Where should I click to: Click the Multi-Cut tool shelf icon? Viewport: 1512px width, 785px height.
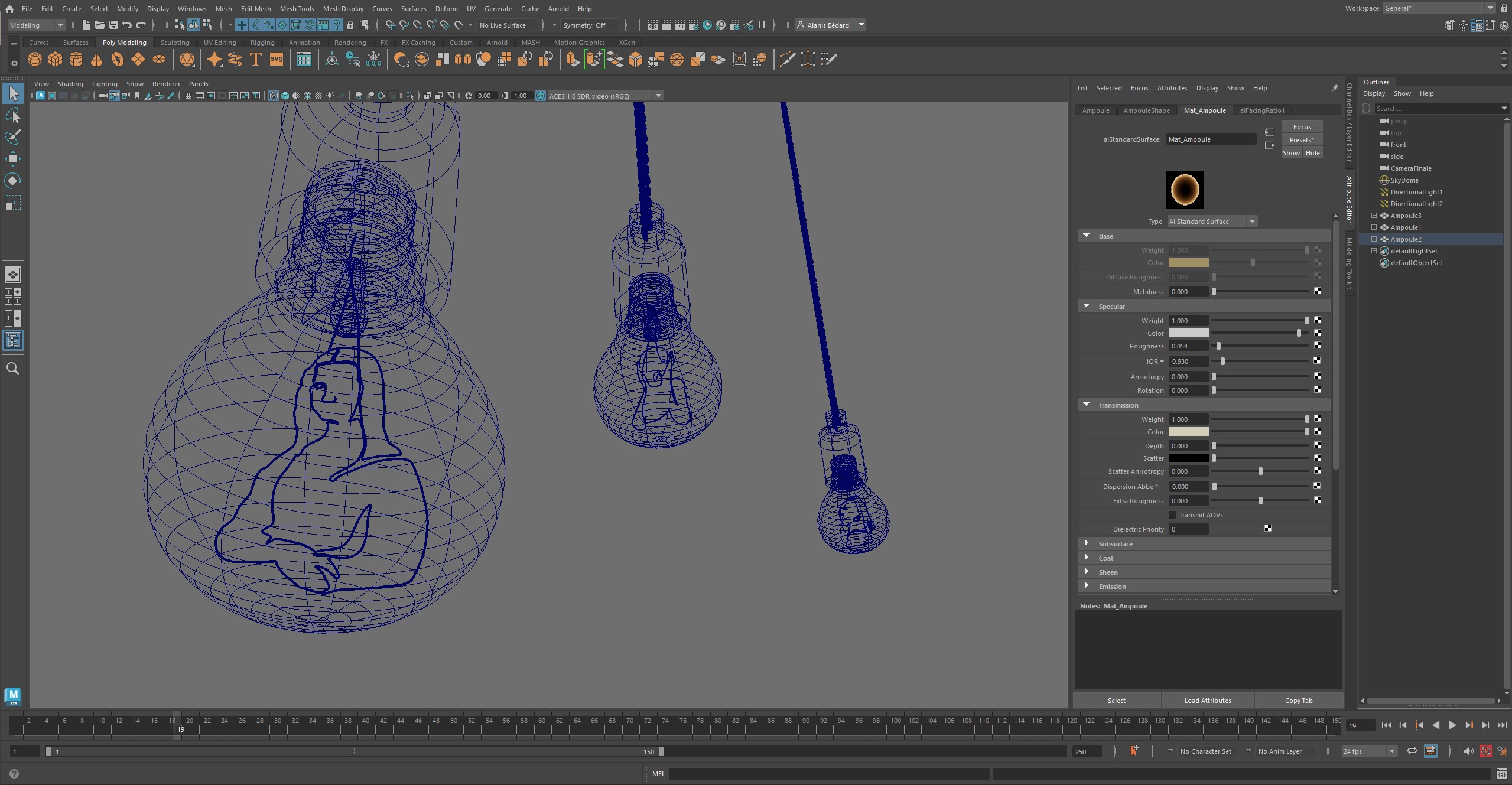coord(788,59)
